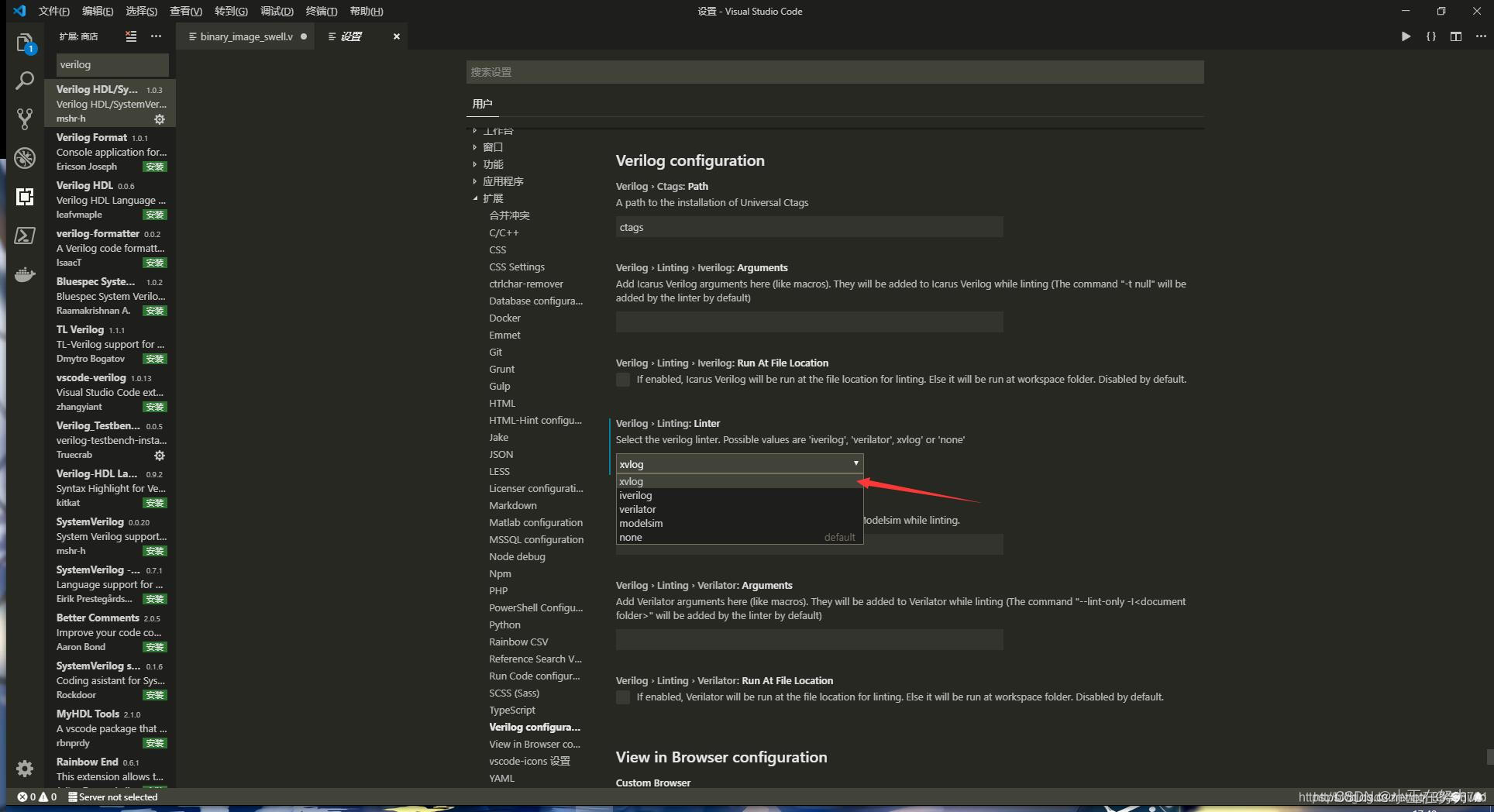Select C/C++ in settings tree
Image resolution: width=1494 pixels, height=812 pixels.
pos(504,232)
